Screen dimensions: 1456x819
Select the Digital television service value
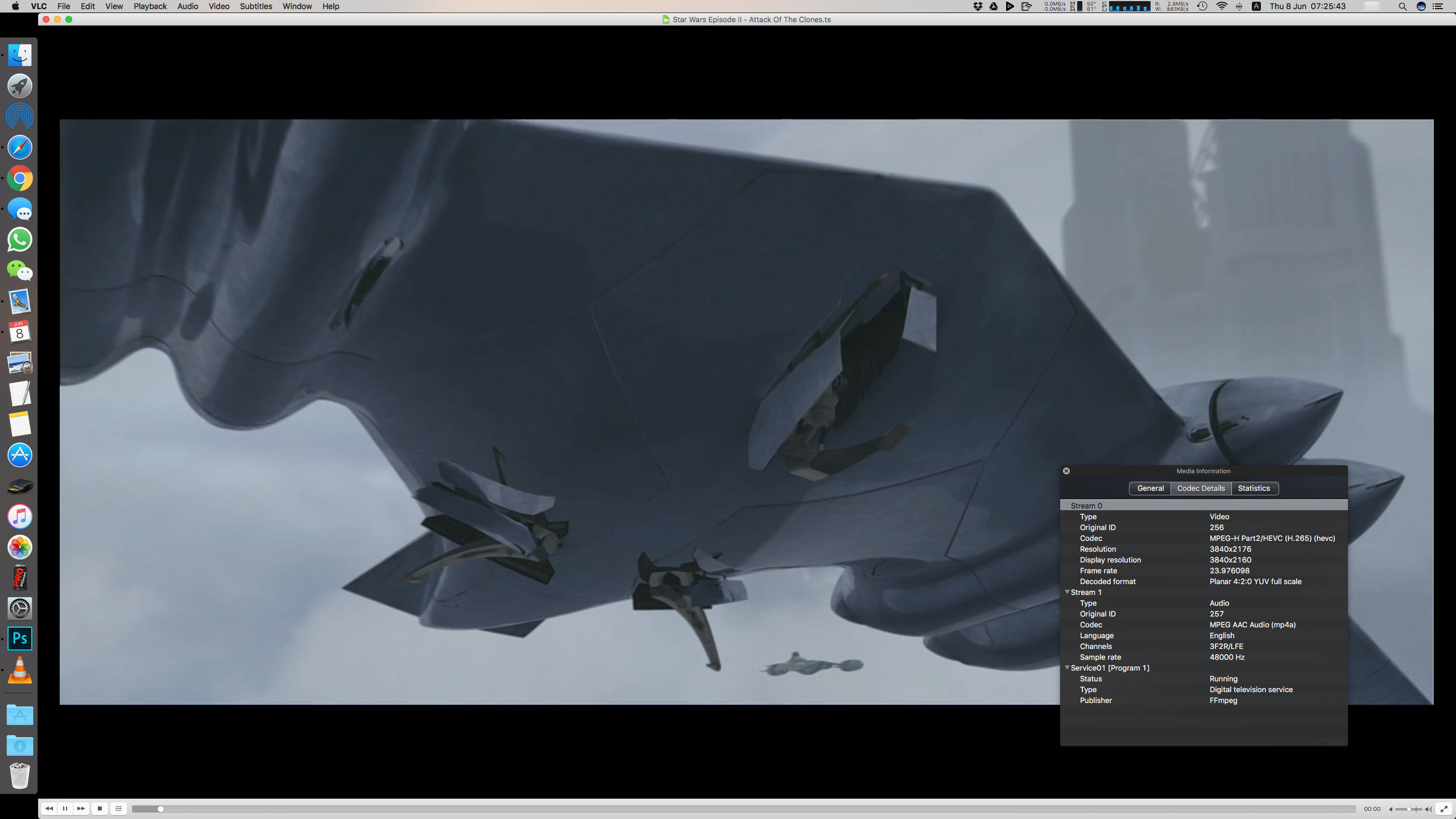pos(1251,689)
